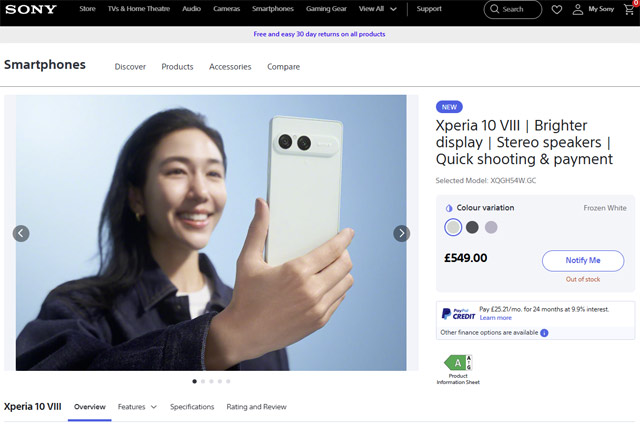640x424 pixels.
Task: Expand the Features dropdown tab
Action: tap(137, 407)
